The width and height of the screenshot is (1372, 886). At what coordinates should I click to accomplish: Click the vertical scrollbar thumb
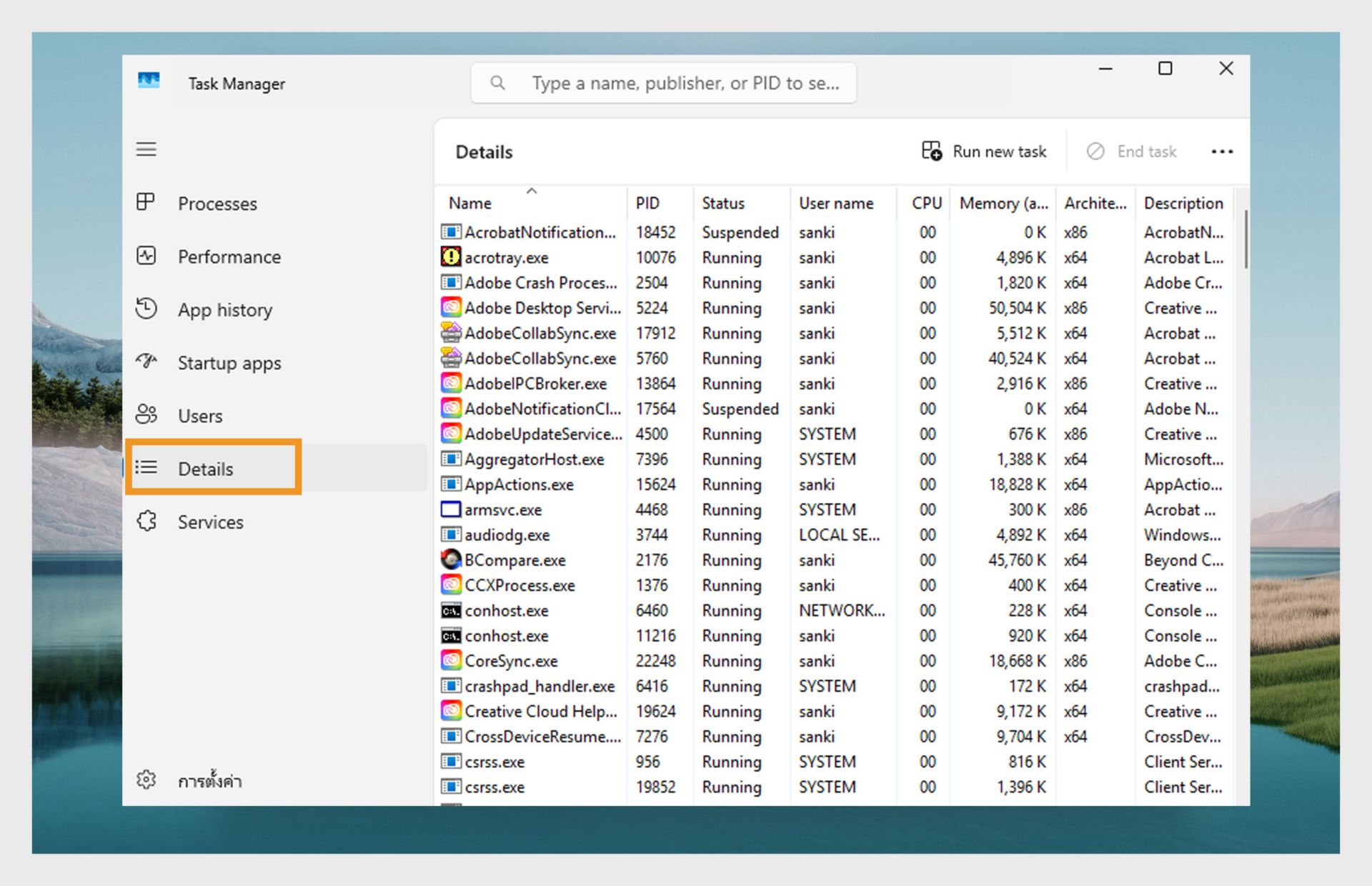[x=1246, y=239]
